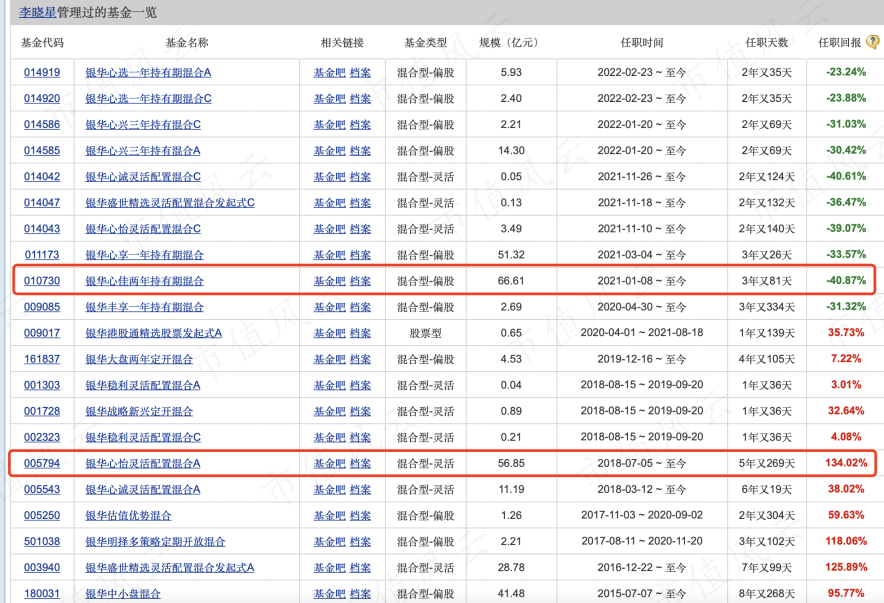Open fund code 161837 link
The height and width of the screenshot is (603, 884).
point(42,359)
